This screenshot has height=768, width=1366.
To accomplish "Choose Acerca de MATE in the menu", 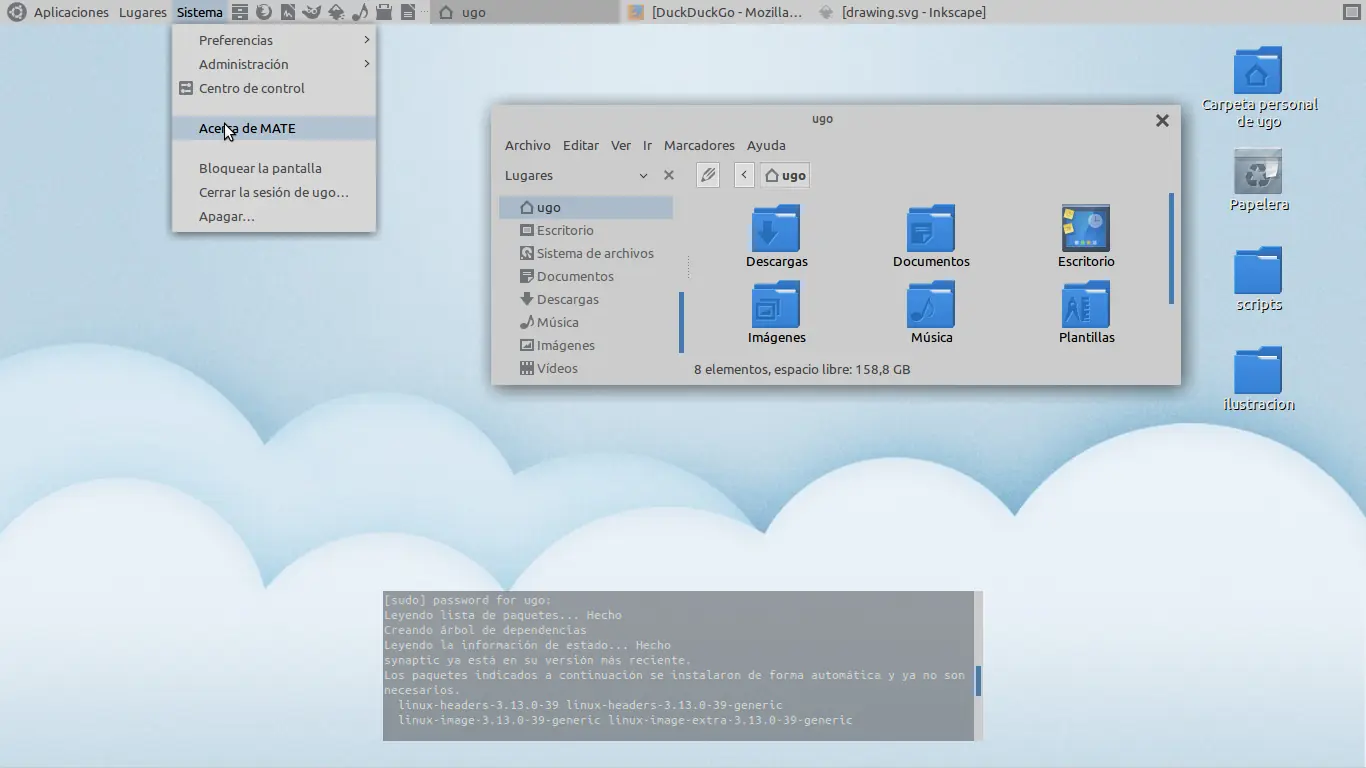I will pos(274,128).
